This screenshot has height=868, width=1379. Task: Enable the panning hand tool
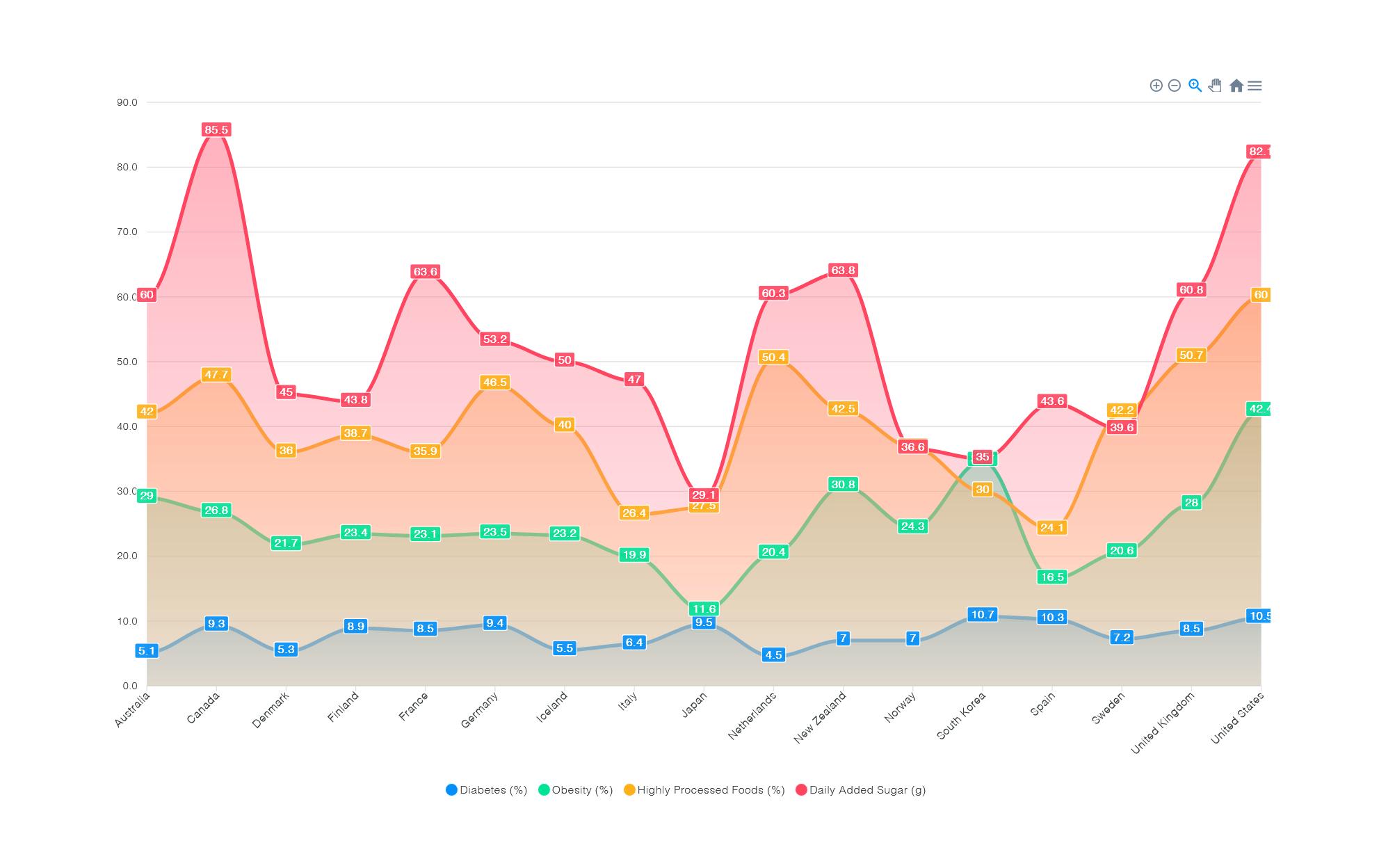[1215, 86]
